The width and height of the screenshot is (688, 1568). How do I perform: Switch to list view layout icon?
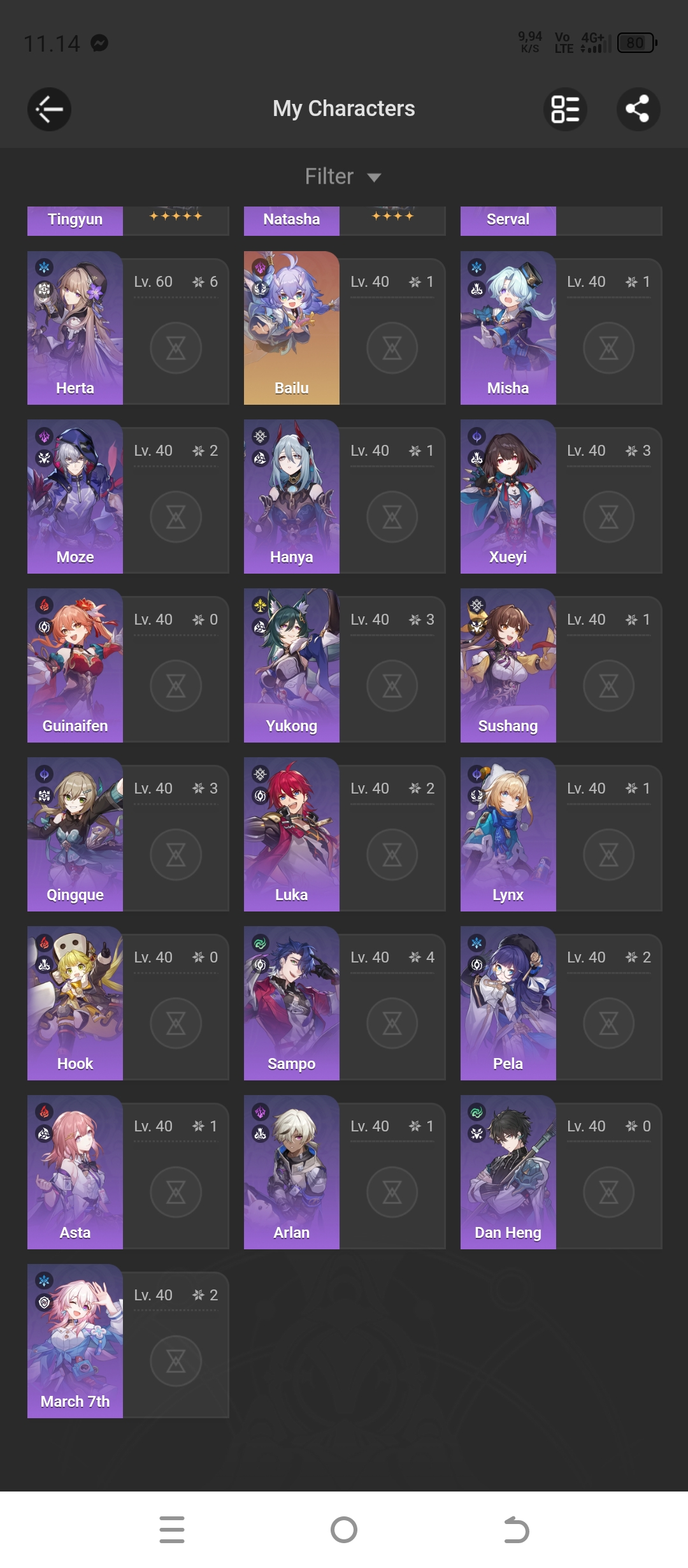click(565, 109)
